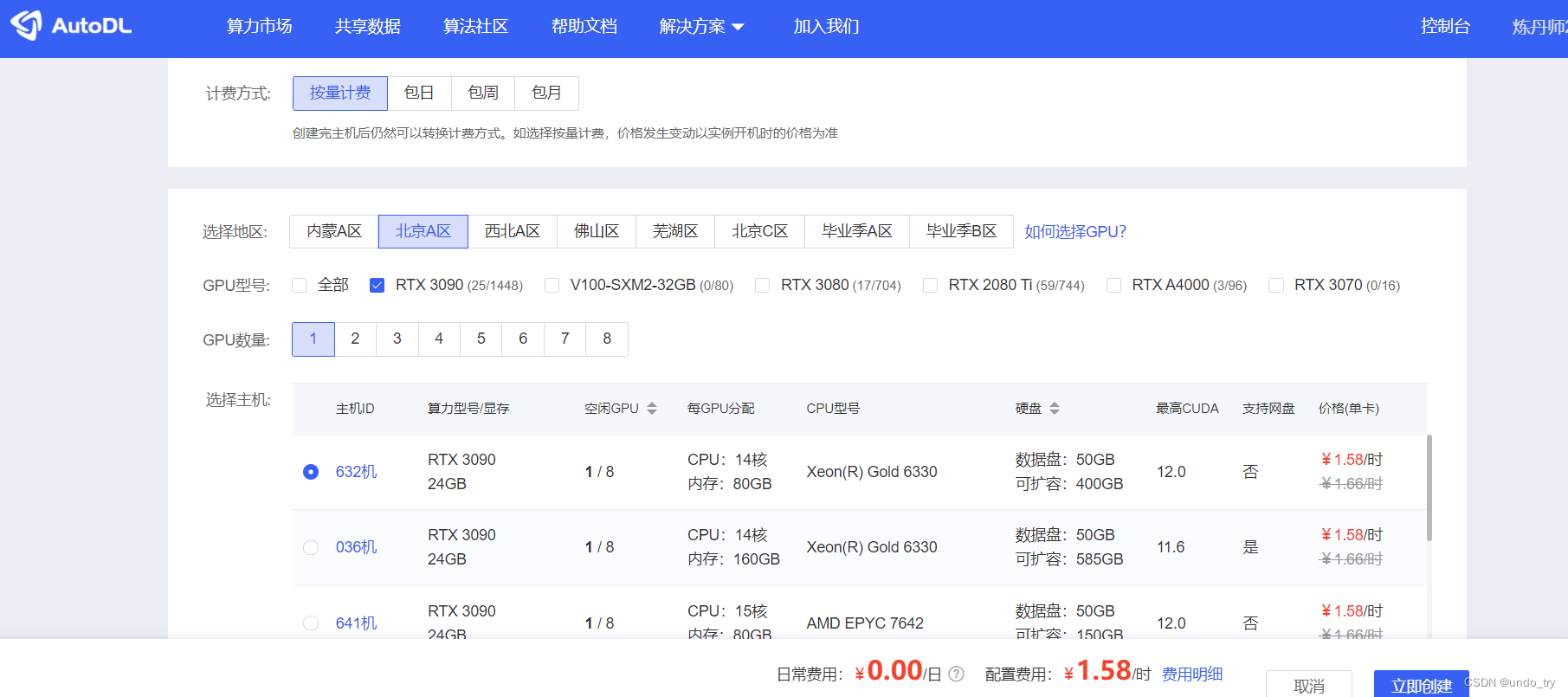Check RTX 3080 checkbox

click(762, 285)
